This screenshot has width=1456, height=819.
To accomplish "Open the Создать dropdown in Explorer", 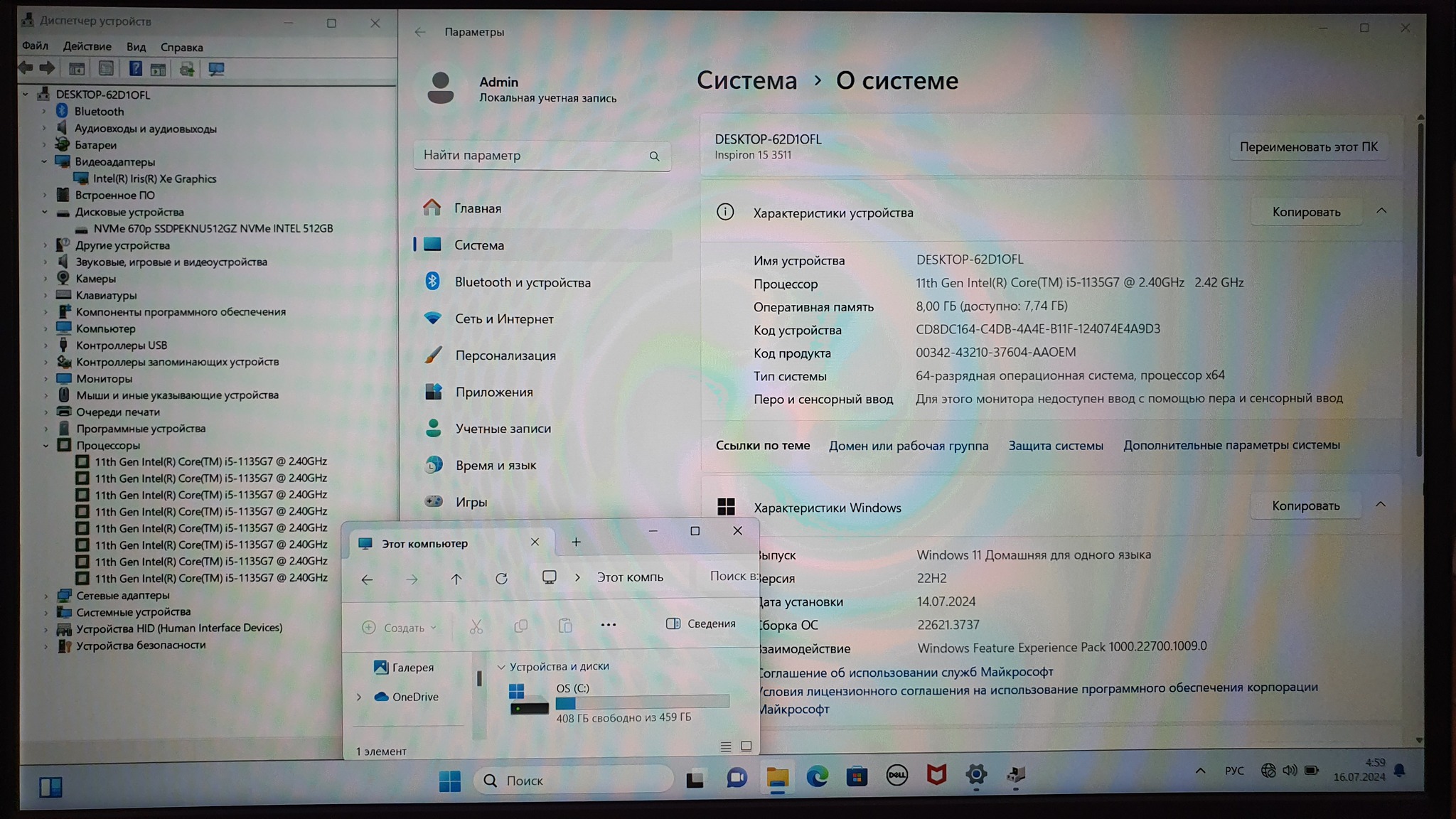I will pyautogui.click(x=399, y=628).
